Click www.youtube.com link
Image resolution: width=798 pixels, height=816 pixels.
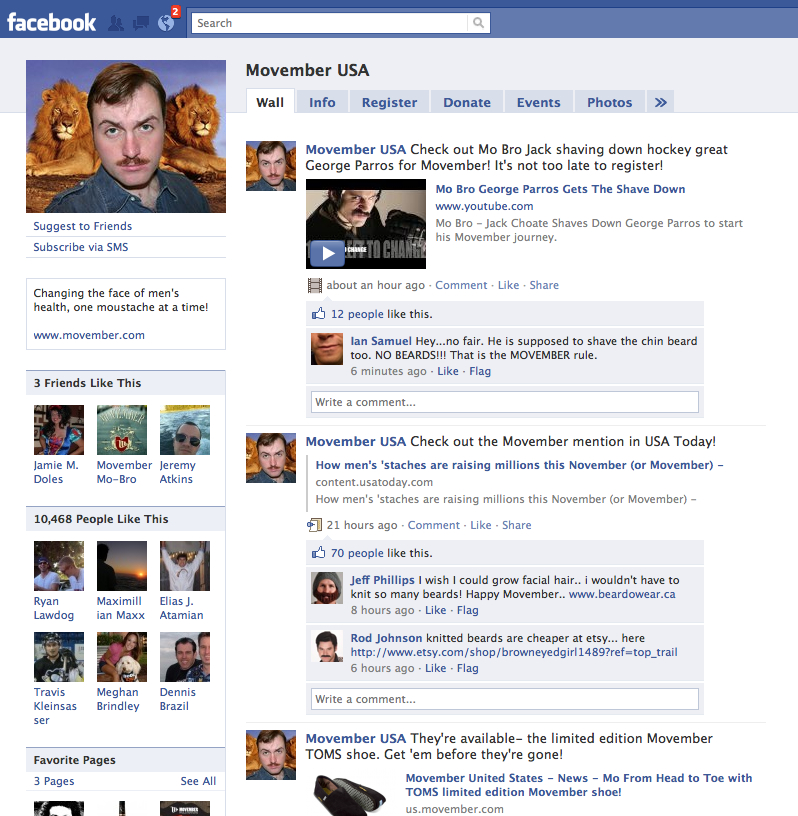(x=484, y=206)
